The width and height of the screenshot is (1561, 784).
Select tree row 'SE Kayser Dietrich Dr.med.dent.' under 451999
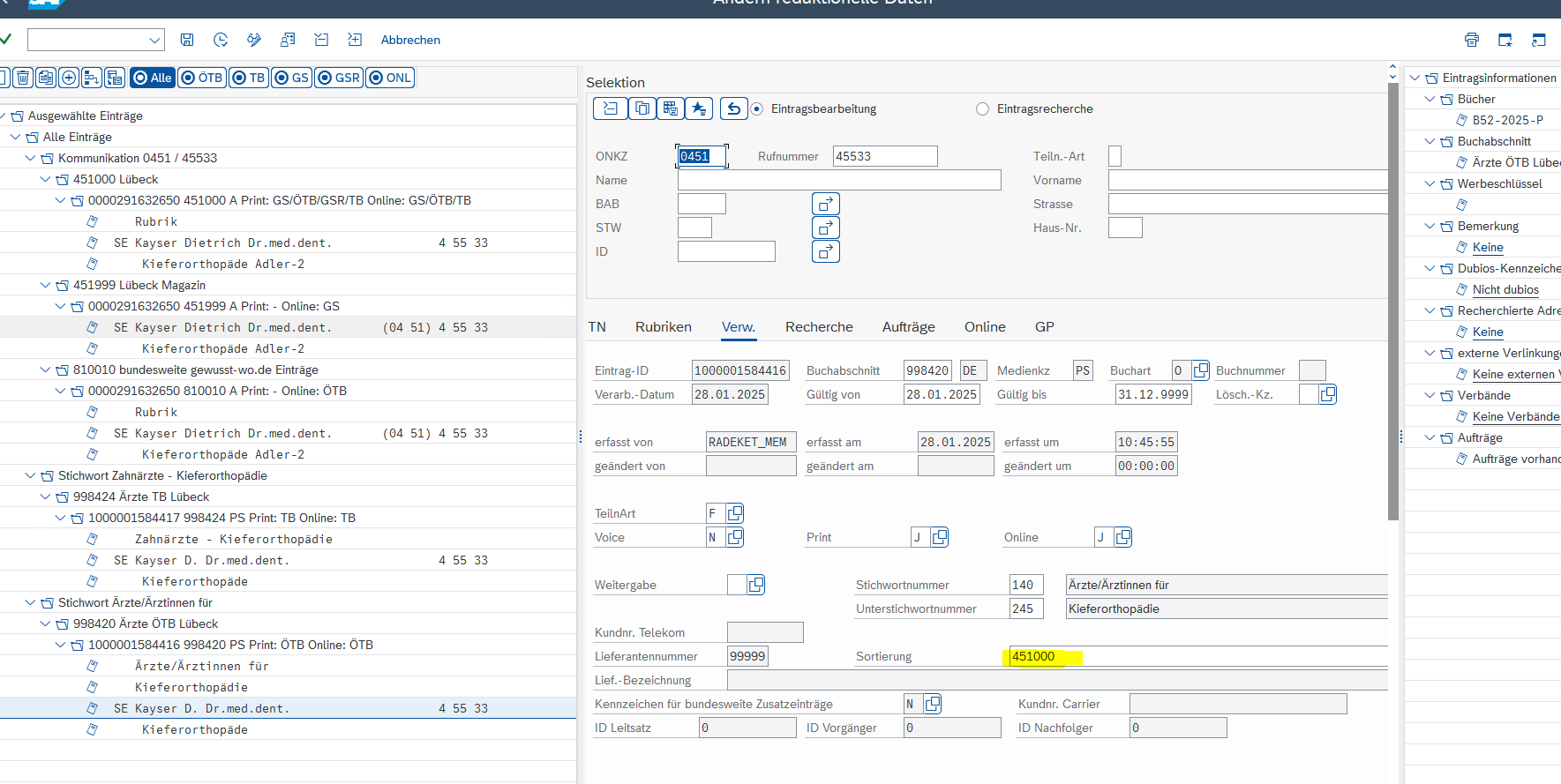(288, 327)
